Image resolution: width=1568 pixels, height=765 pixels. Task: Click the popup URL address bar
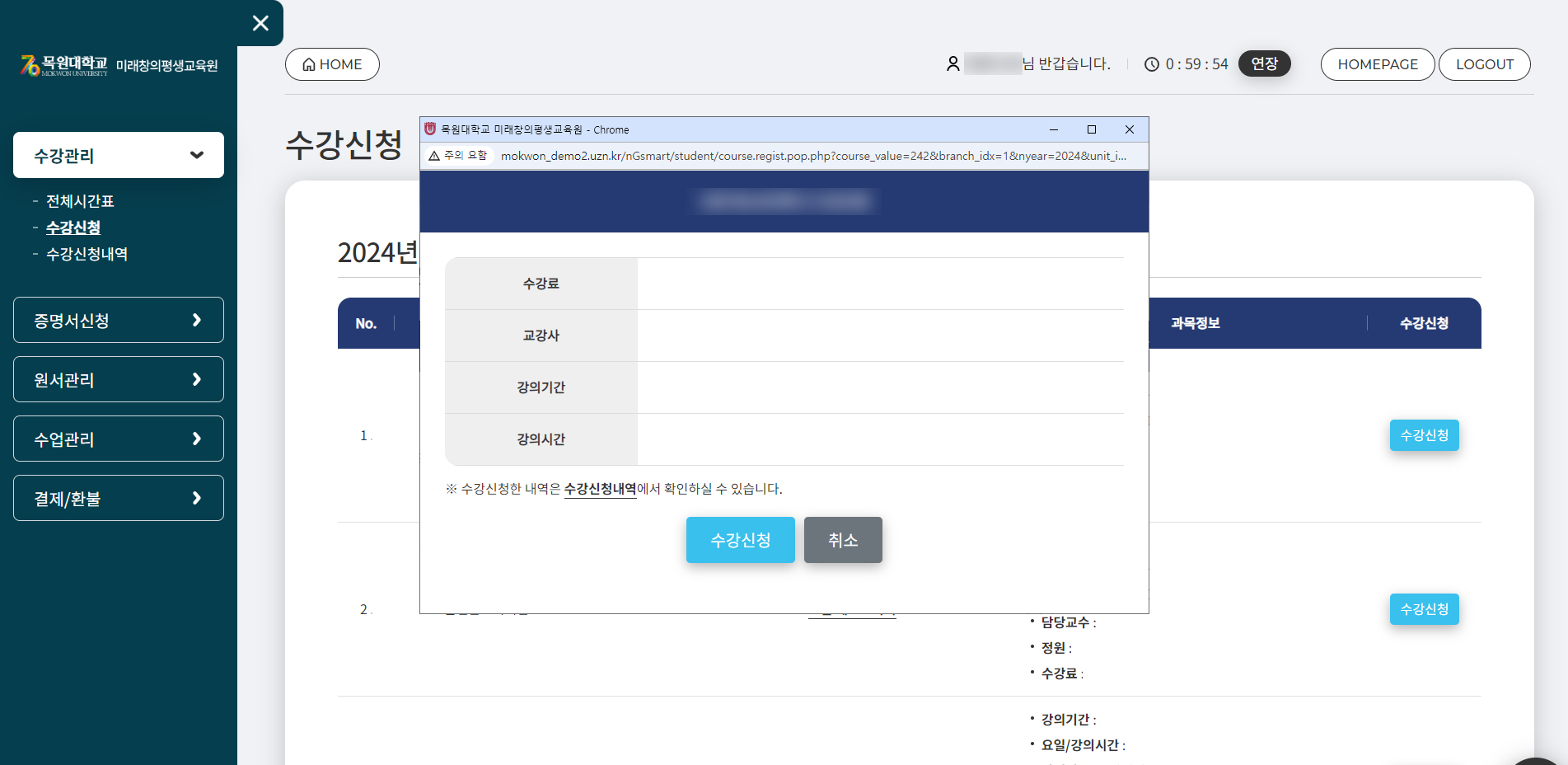pyautogui.click(x=812, y=156)
